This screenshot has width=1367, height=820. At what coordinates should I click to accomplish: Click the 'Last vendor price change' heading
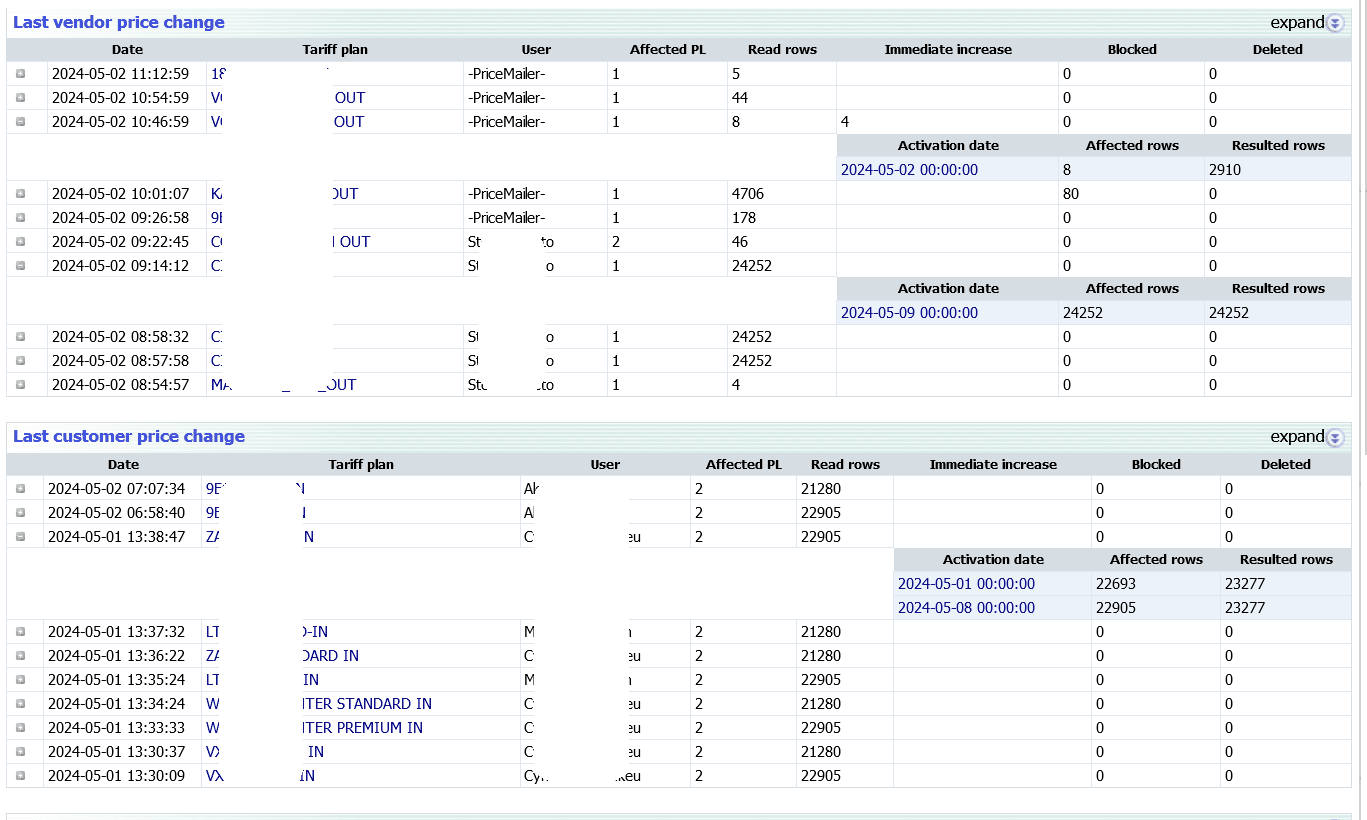pyautogui.click(x=118, y=22)
